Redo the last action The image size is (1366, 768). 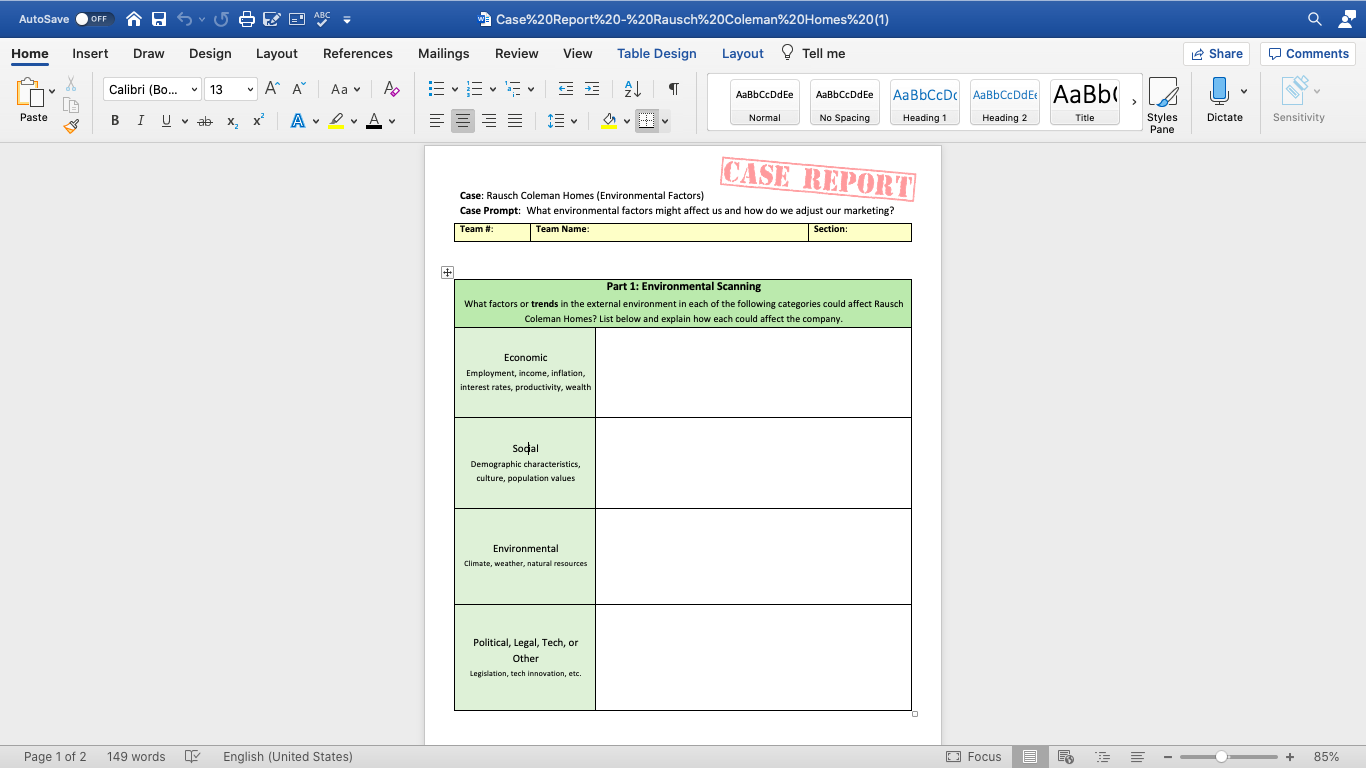[x=221, y=19]
